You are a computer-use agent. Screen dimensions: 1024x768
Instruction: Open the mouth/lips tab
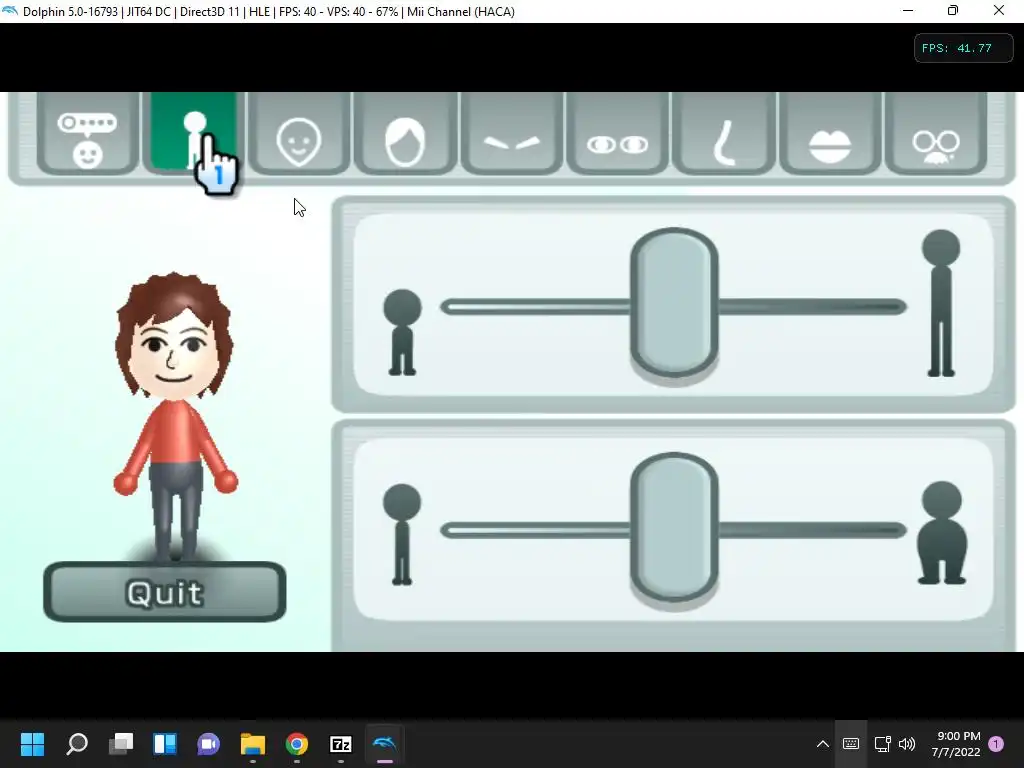pyautogui.click(x=830, y=133)
